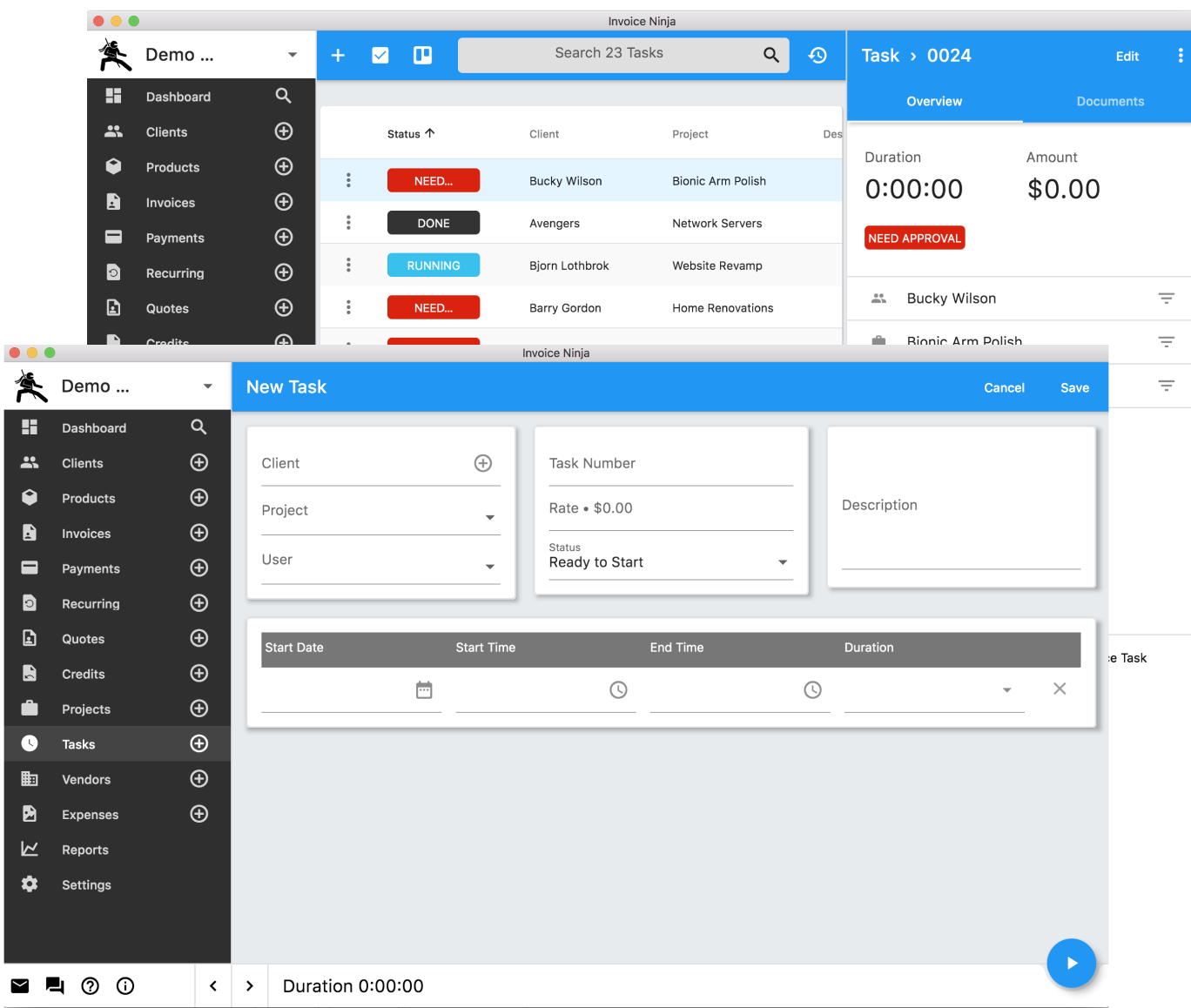The image size is (1191, 1008).
Task: Click the search magnifier in Search 23 Tasks field
Action: point(771,55)
